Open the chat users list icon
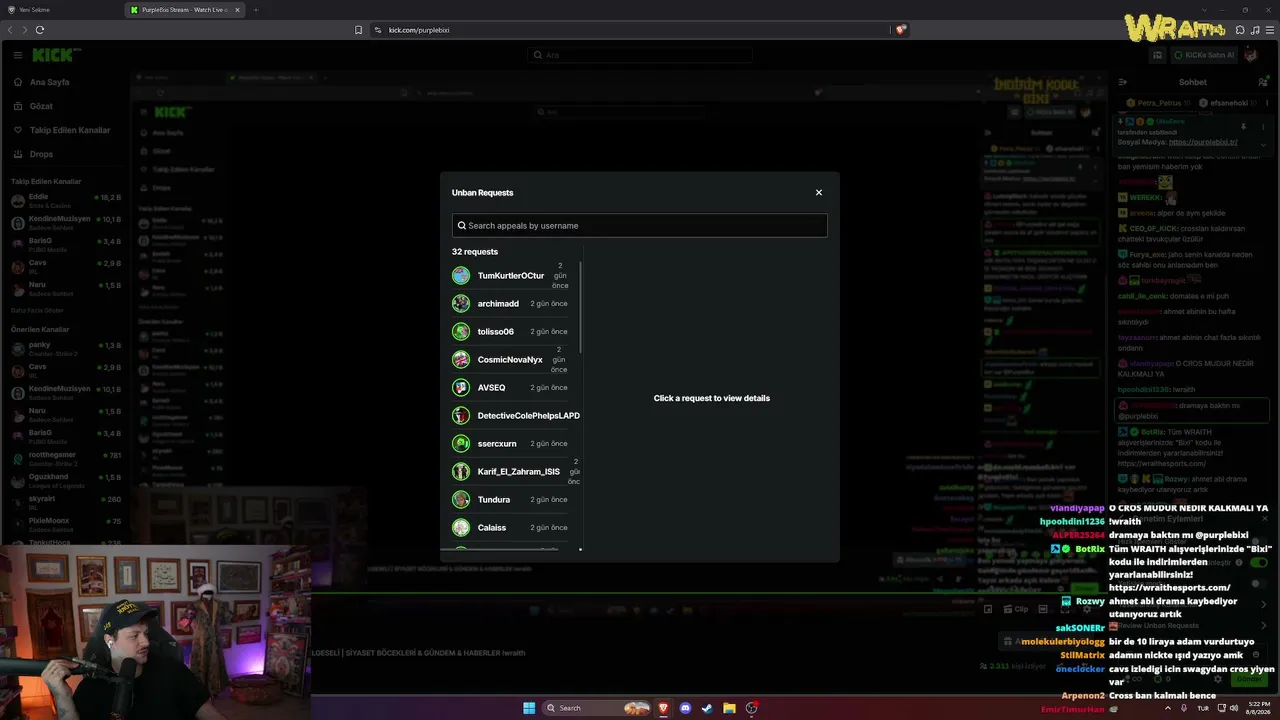Viewport: 1280px width, 720px height. click(x=1263, y=82)
